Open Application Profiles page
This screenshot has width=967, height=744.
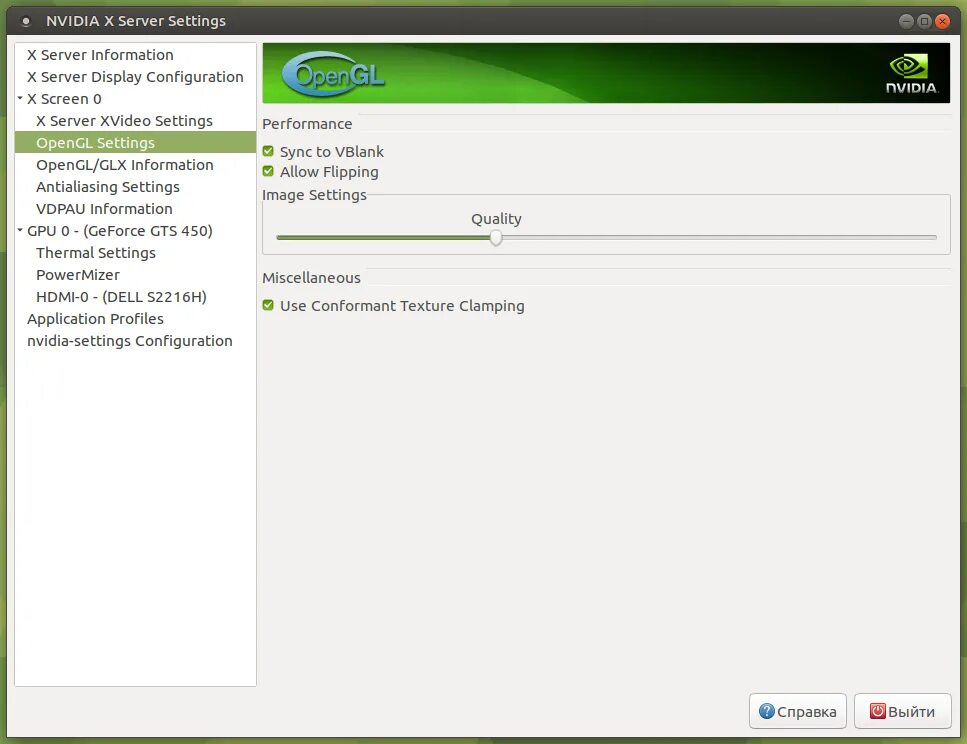(x=95, y=319)
